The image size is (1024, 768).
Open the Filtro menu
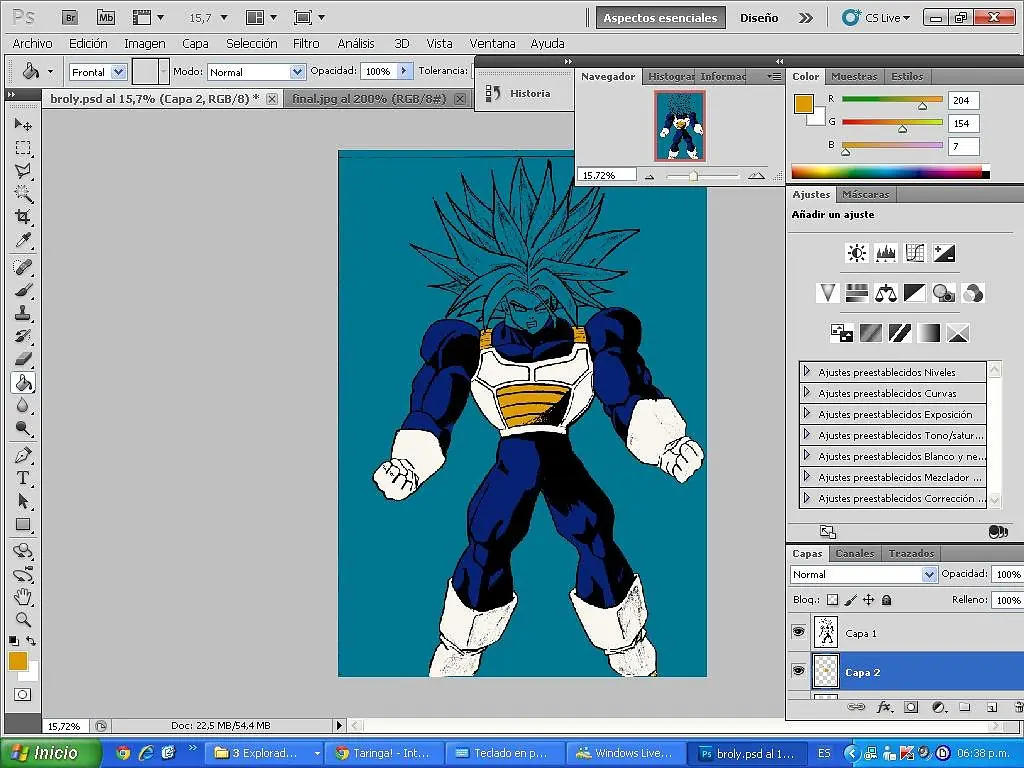[x=306, y=44]
